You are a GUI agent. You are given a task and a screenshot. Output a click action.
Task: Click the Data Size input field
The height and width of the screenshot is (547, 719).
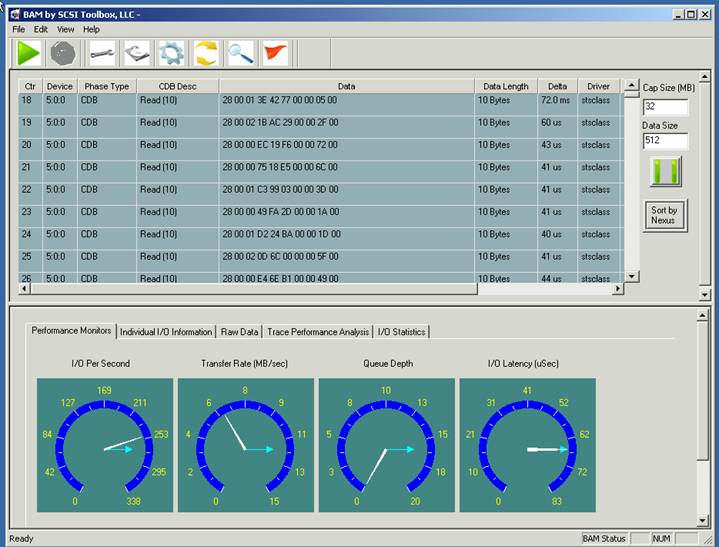click(x=664, y=141)
